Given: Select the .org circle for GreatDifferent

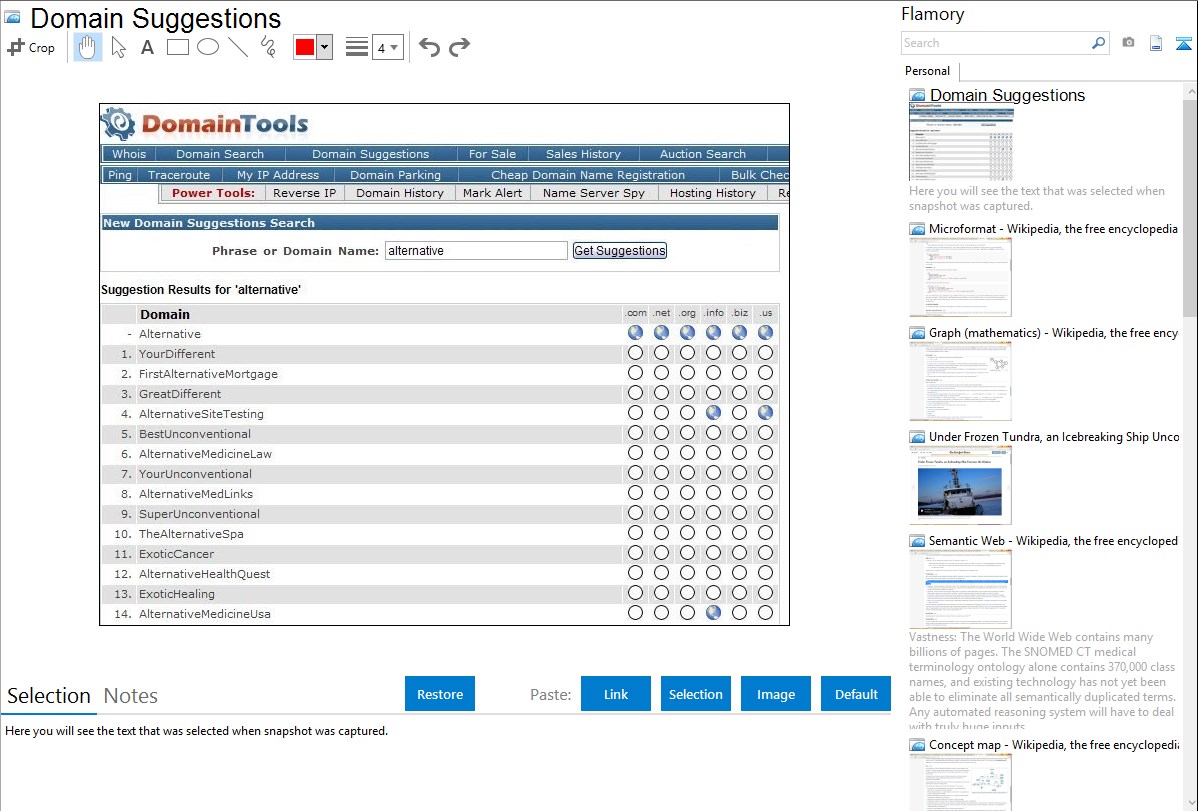Looking at the screenshot, I should 687,393.
